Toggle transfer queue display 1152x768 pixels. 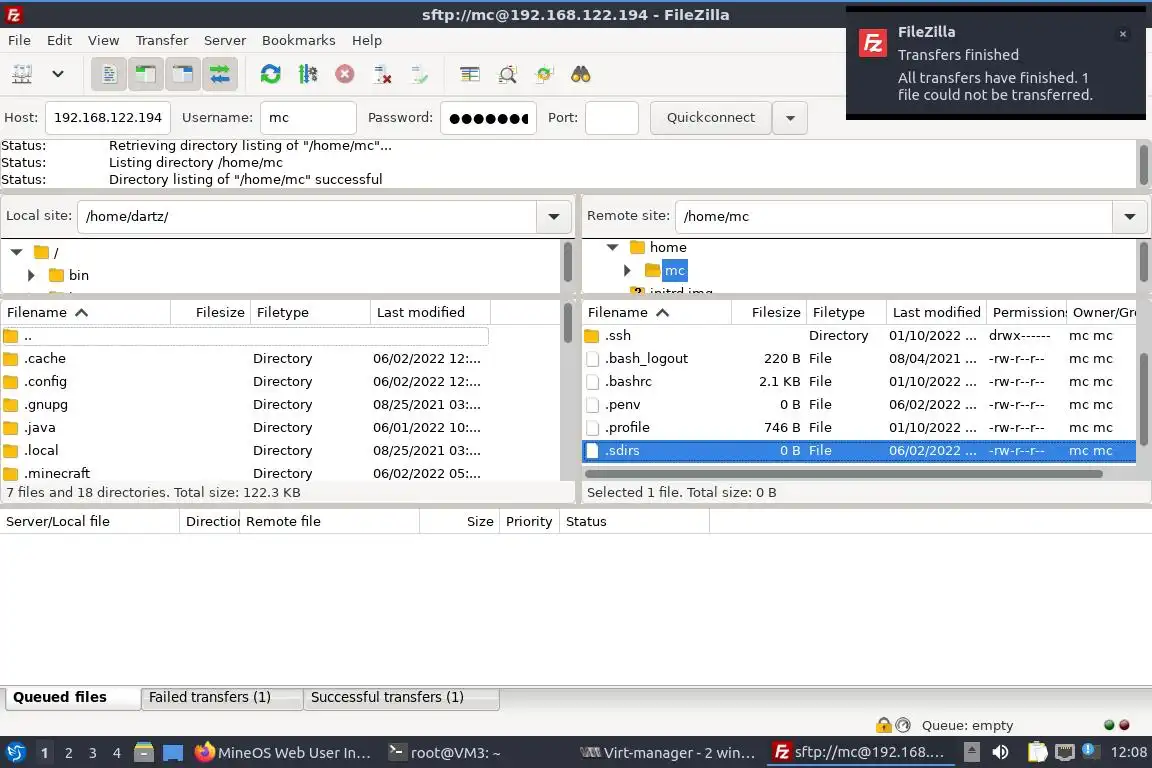220,74
